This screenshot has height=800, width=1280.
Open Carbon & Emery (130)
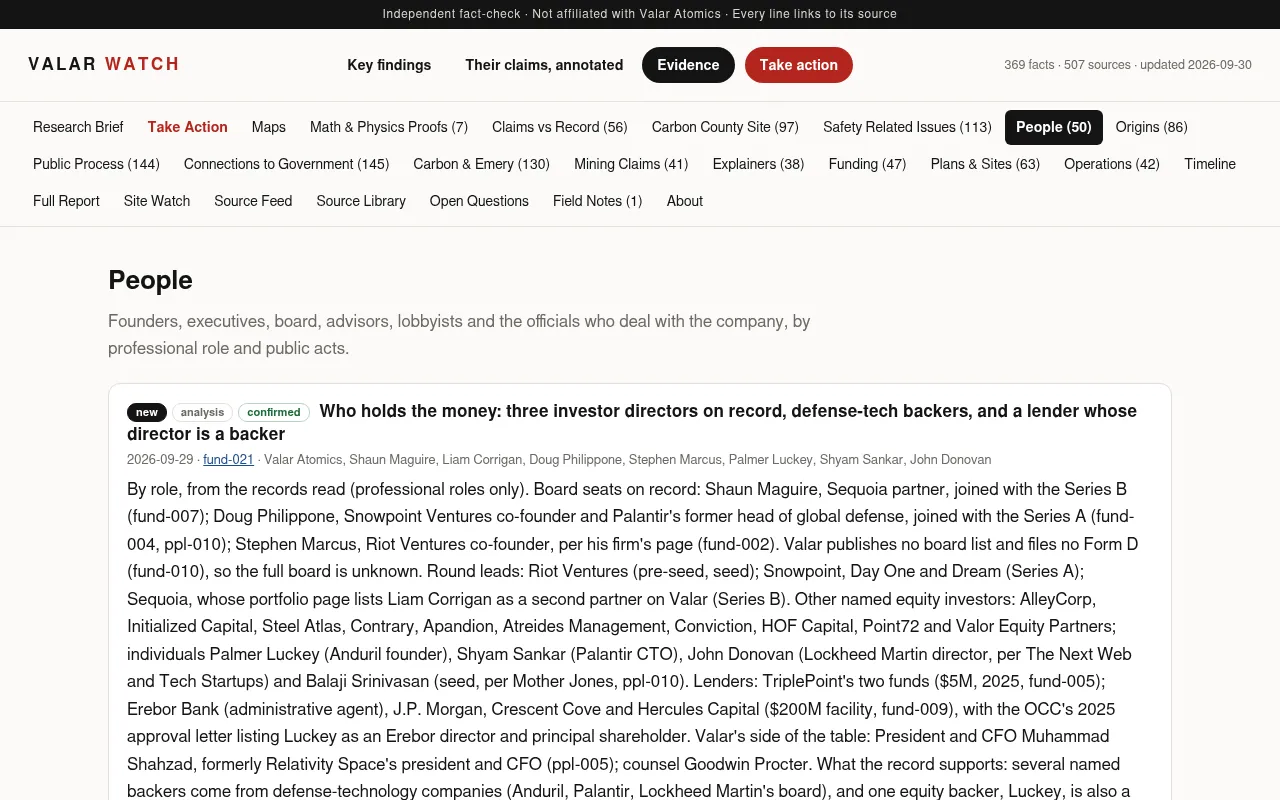pyautogui.click(x=481, y=164)
